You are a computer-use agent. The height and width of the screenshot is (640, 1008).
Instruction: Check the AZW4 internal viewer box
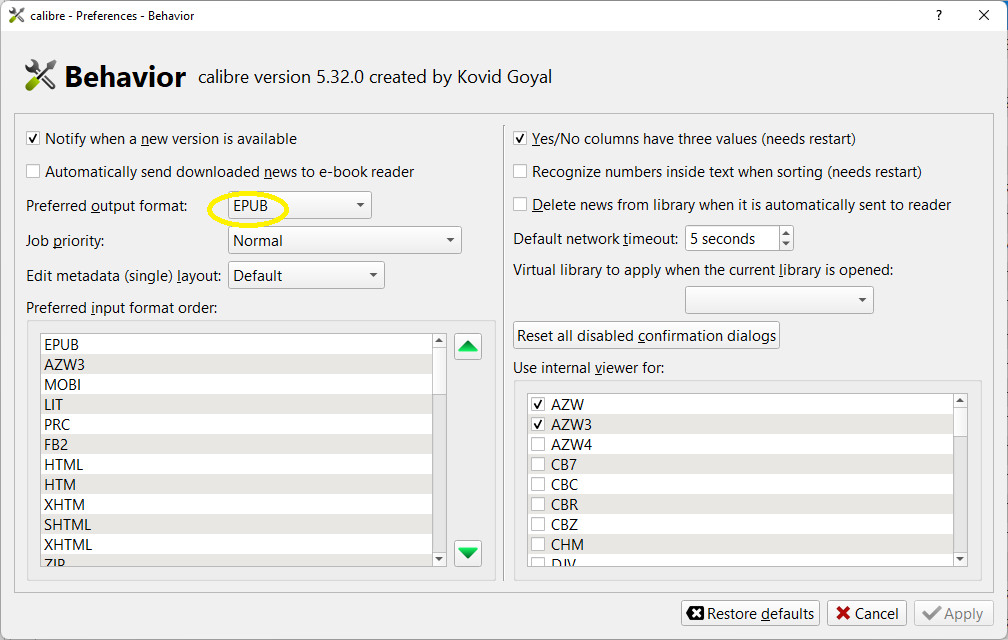coord(538,444)
